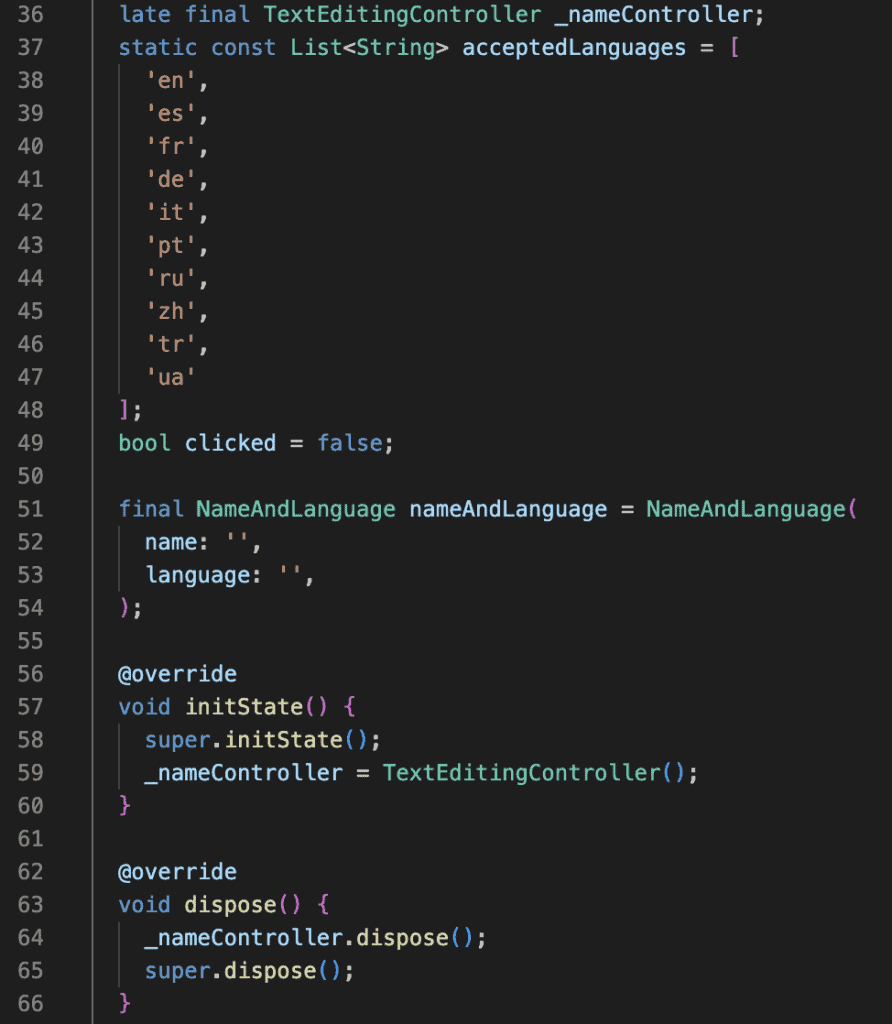892x1024 pixels.
Task: Click the 'tr' string literal
Action: 170,344
